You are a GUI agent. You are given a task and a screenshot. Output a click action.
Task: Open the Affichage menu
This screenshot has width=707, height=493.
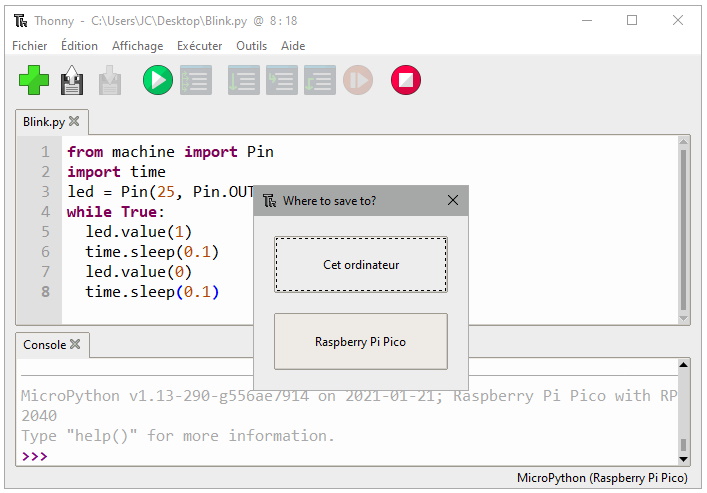[138, 46]
